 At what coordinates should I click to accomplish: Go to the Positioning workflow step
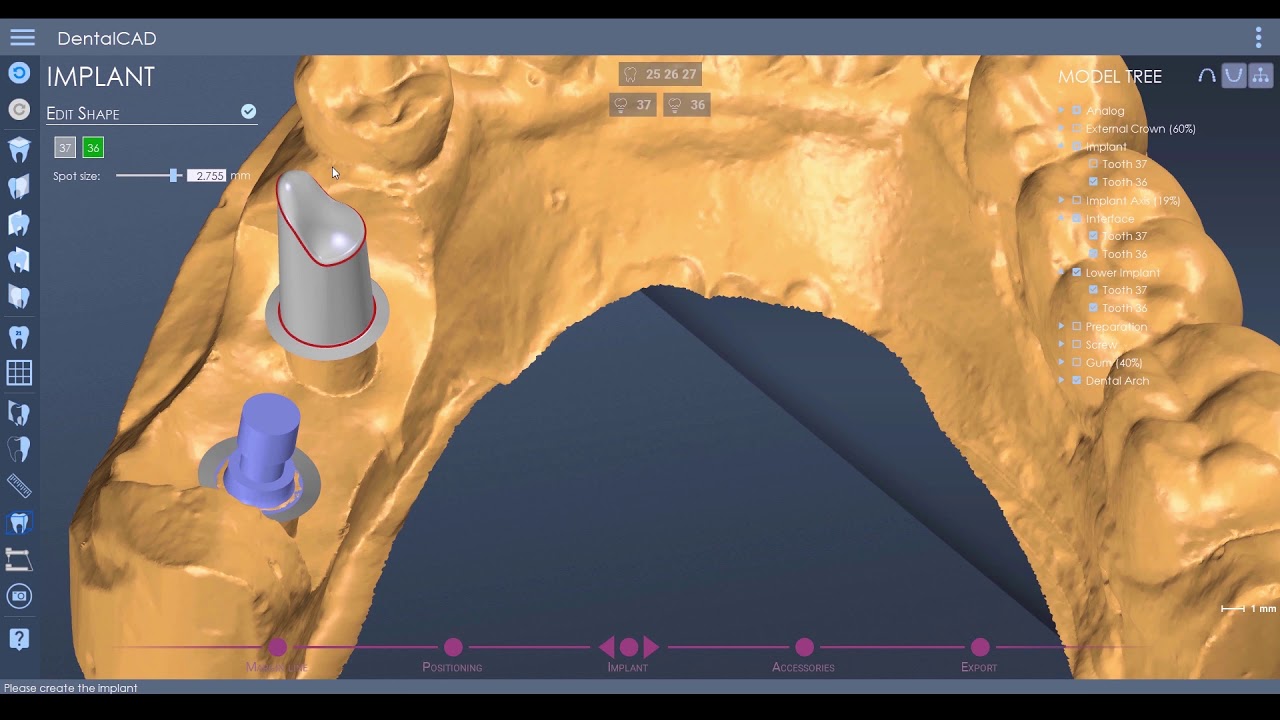click(453, 648)
